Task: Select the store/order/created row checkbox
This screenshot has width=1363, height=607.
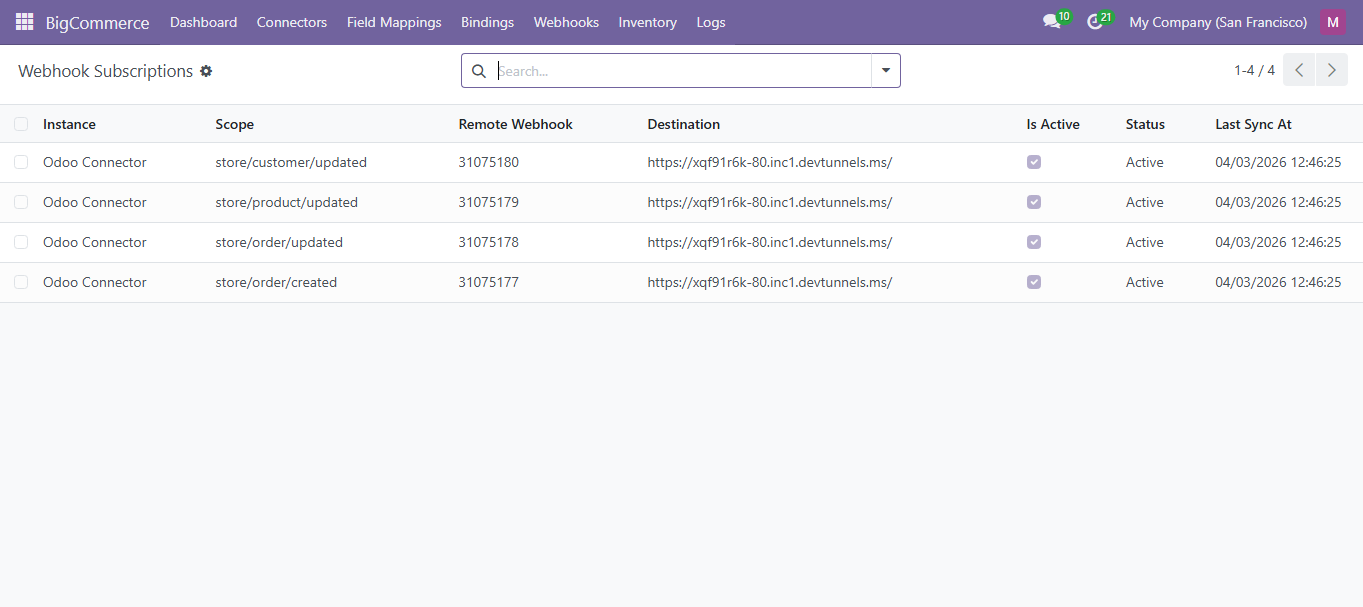Action: tap(21, 282)
